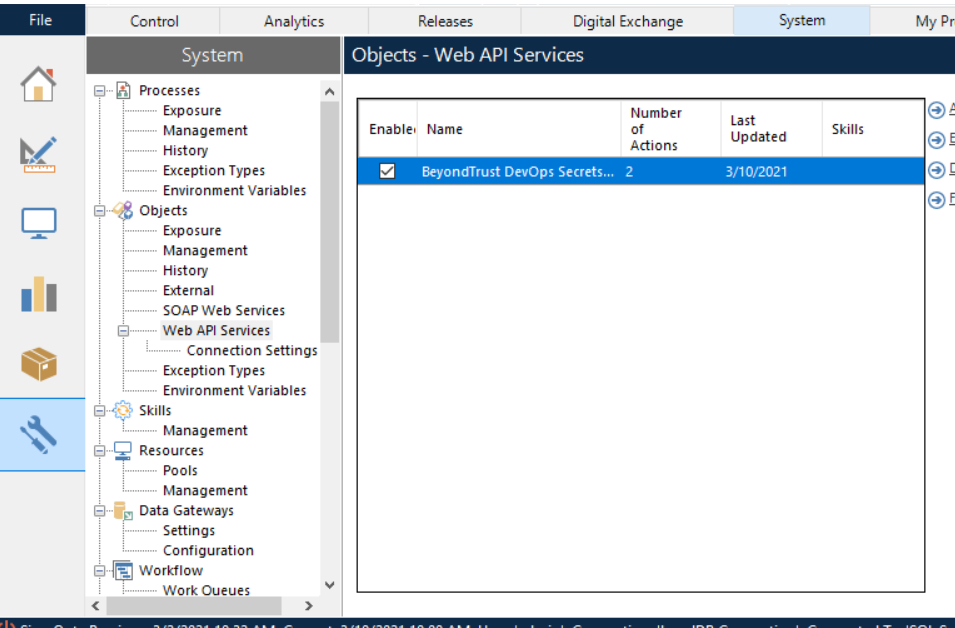This screenshot has height=628, width=955.
Task: Click the tree vertical scrollbar thumb
Action: pyautogui.click(x=329, y=222)
